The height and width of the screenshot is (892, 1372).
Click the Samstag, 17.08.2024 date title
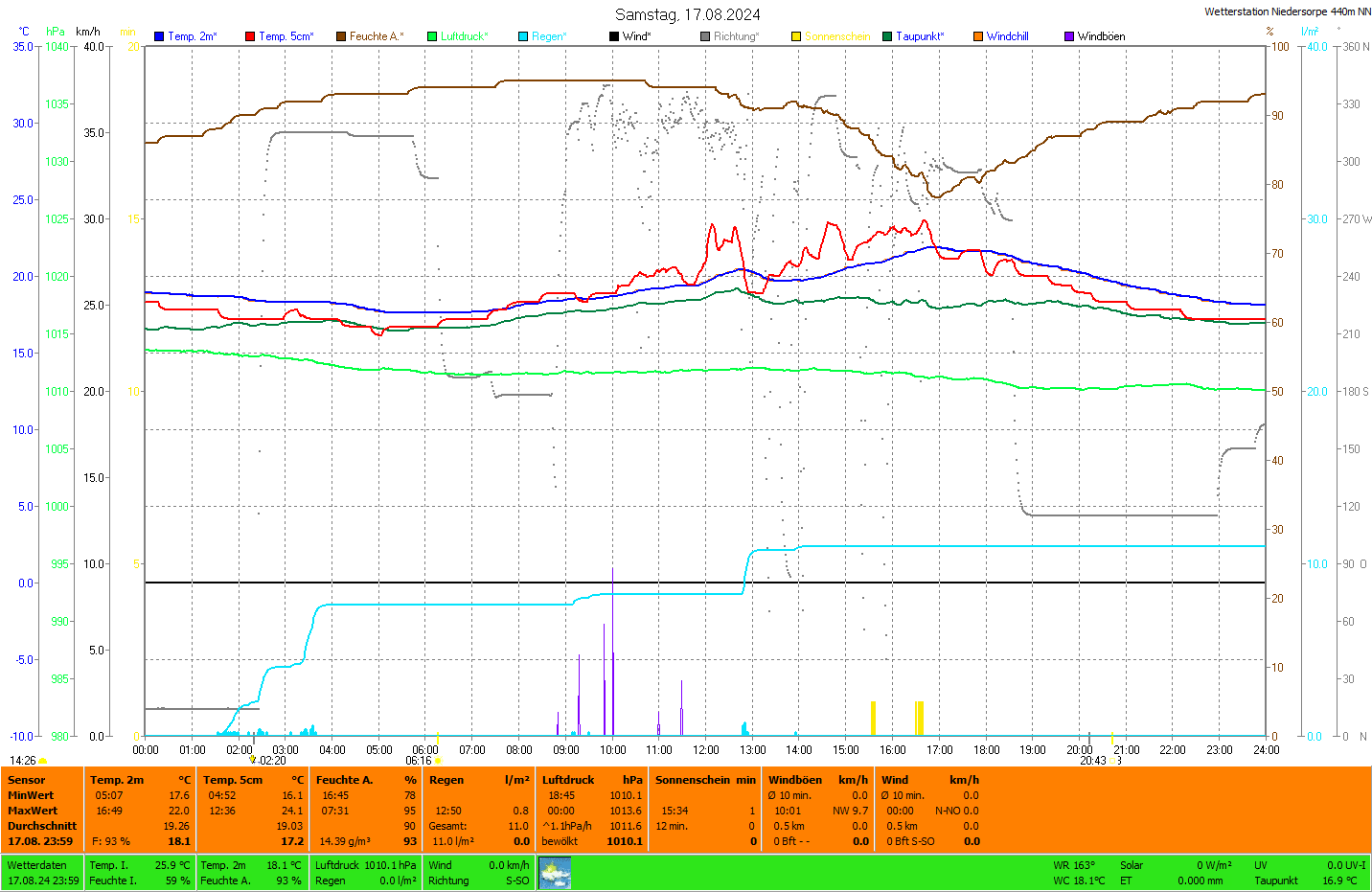coord(687,14)
